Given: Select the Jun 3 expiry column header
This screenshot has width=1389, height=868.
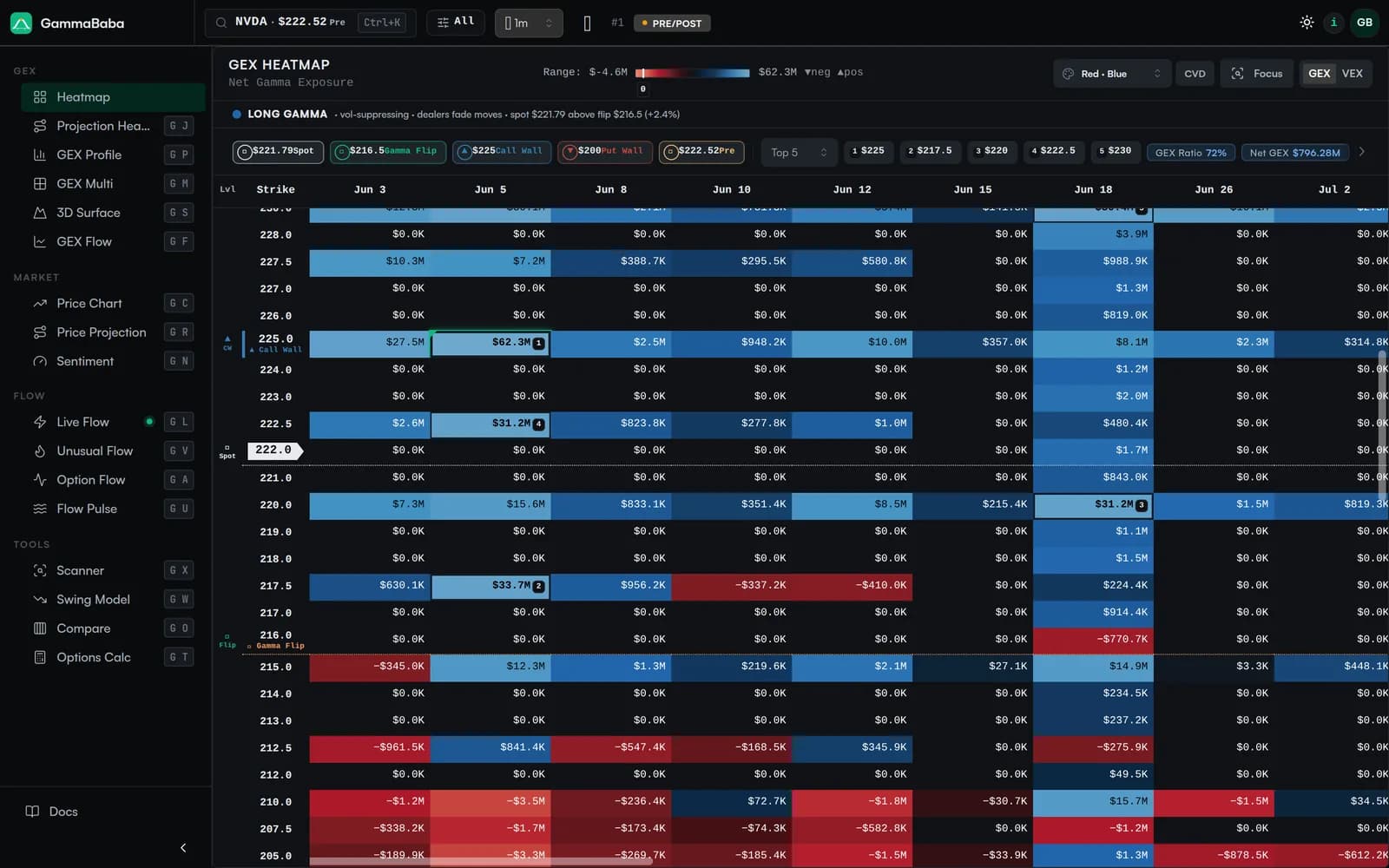Looking at the screenshot, I should click(x=370, y=189).
